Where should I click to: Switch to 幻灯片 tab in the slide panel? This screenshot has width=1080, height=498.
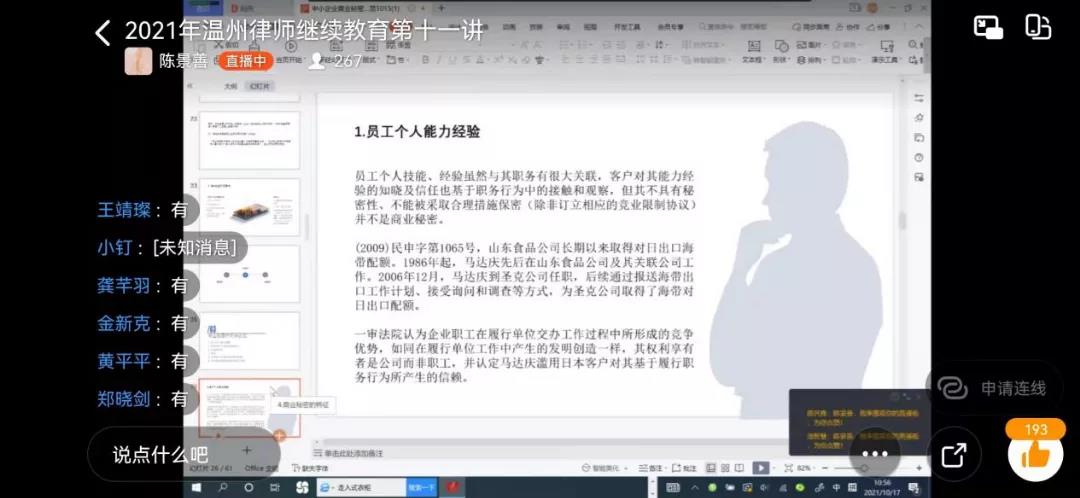click(x=259, y=87)
